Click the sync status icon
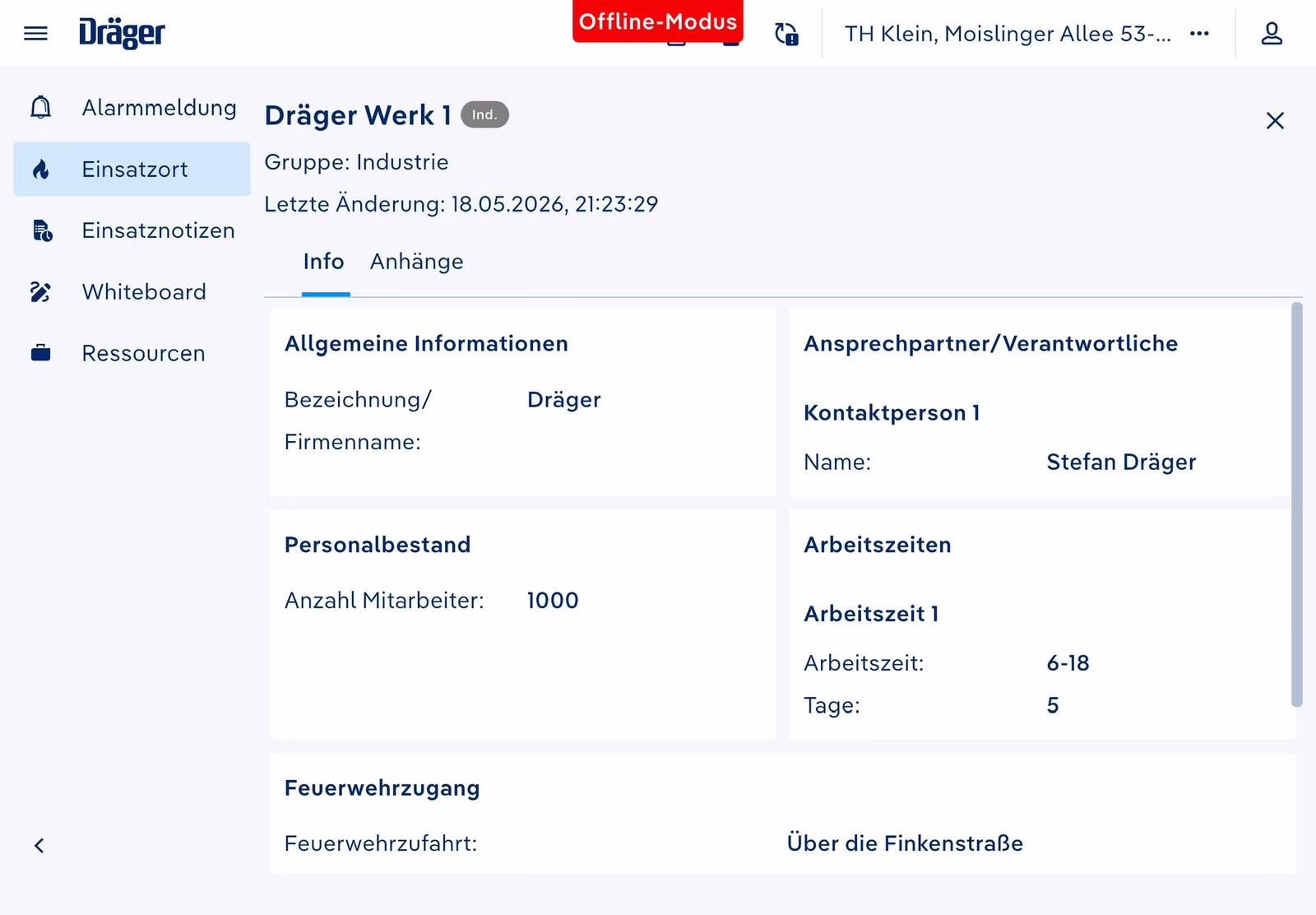Viewport: 1316px width, 915px height. point(786,34)
